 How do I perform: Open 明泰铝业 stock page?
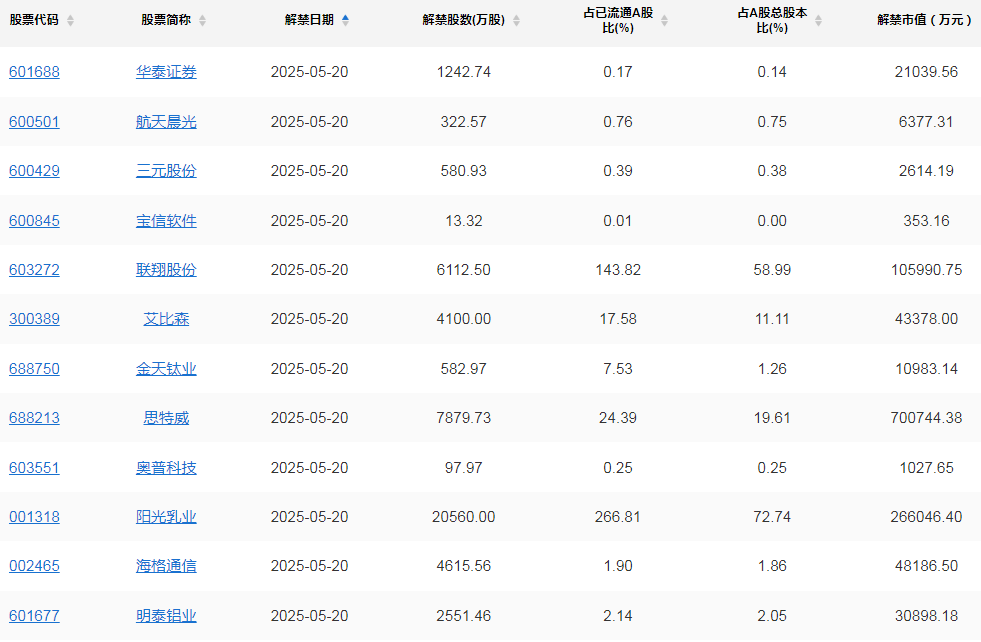click(x=166, y=616)
